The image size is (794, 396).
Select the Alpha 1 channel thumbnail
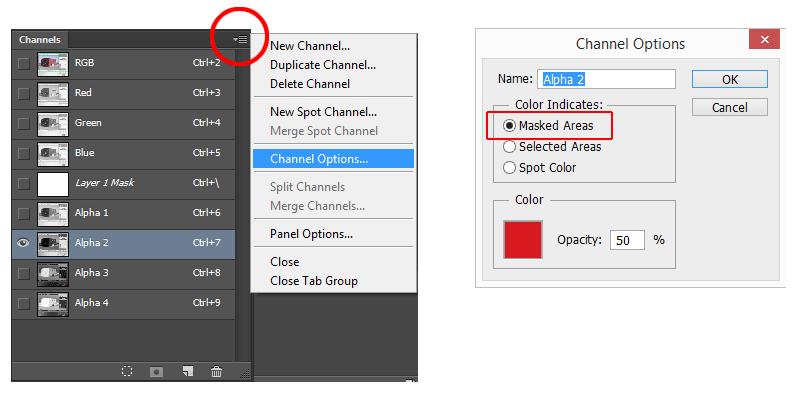(53, 214)
